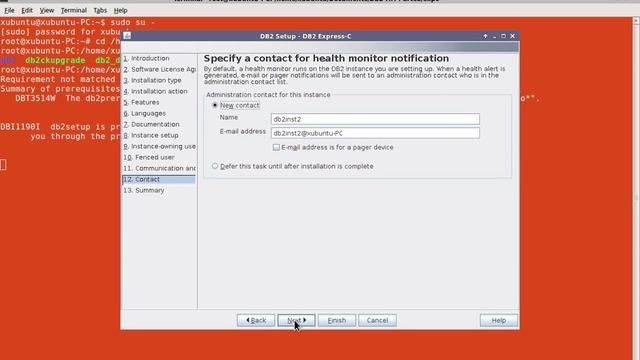Screen dimensions: 640x360
Task: Select Software License Agreement step
Action: pyautogui.click(x=159, y=69)
